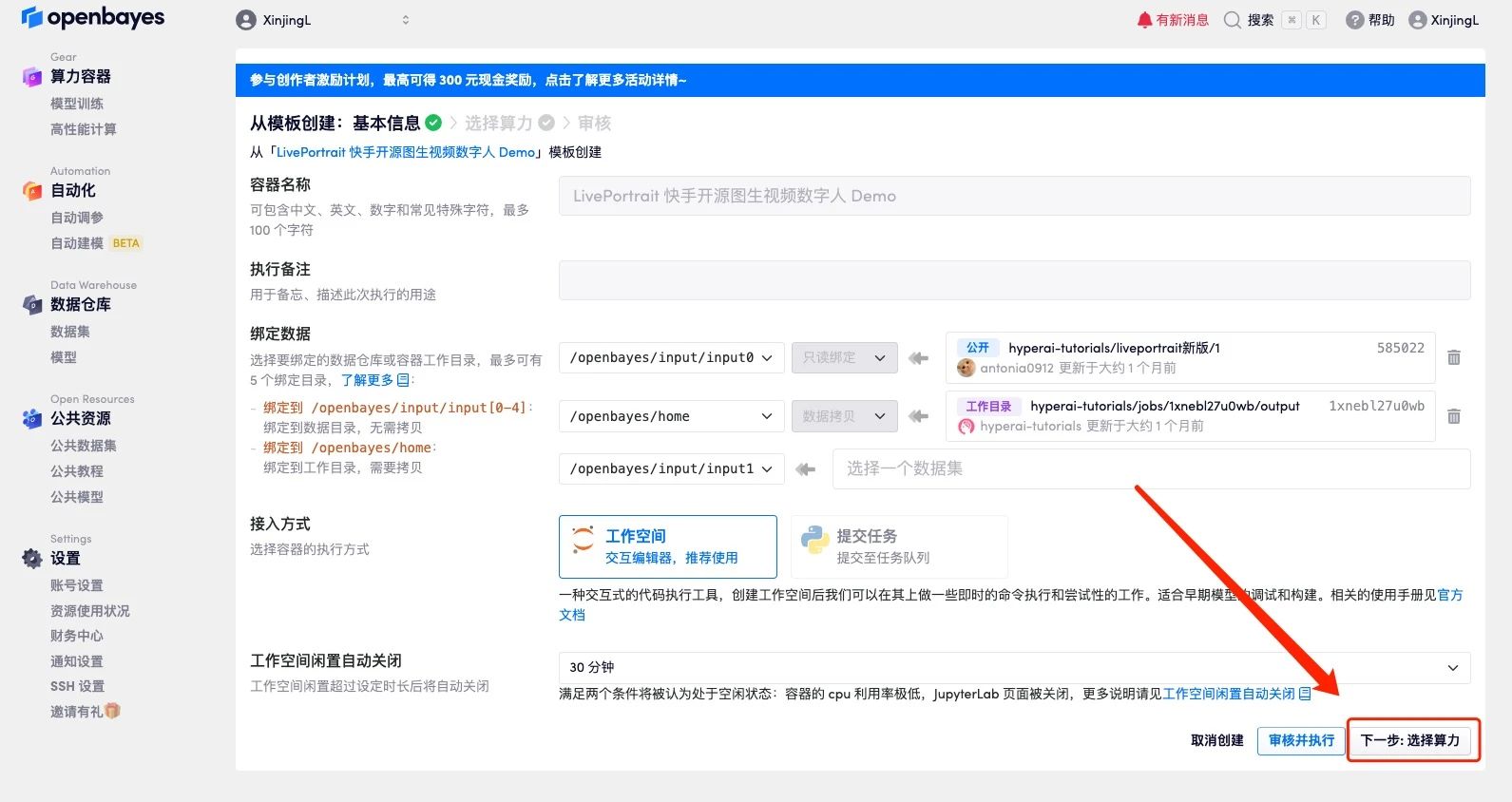
Task: Click the openbayes logo
Action: (x=92, y=17)
